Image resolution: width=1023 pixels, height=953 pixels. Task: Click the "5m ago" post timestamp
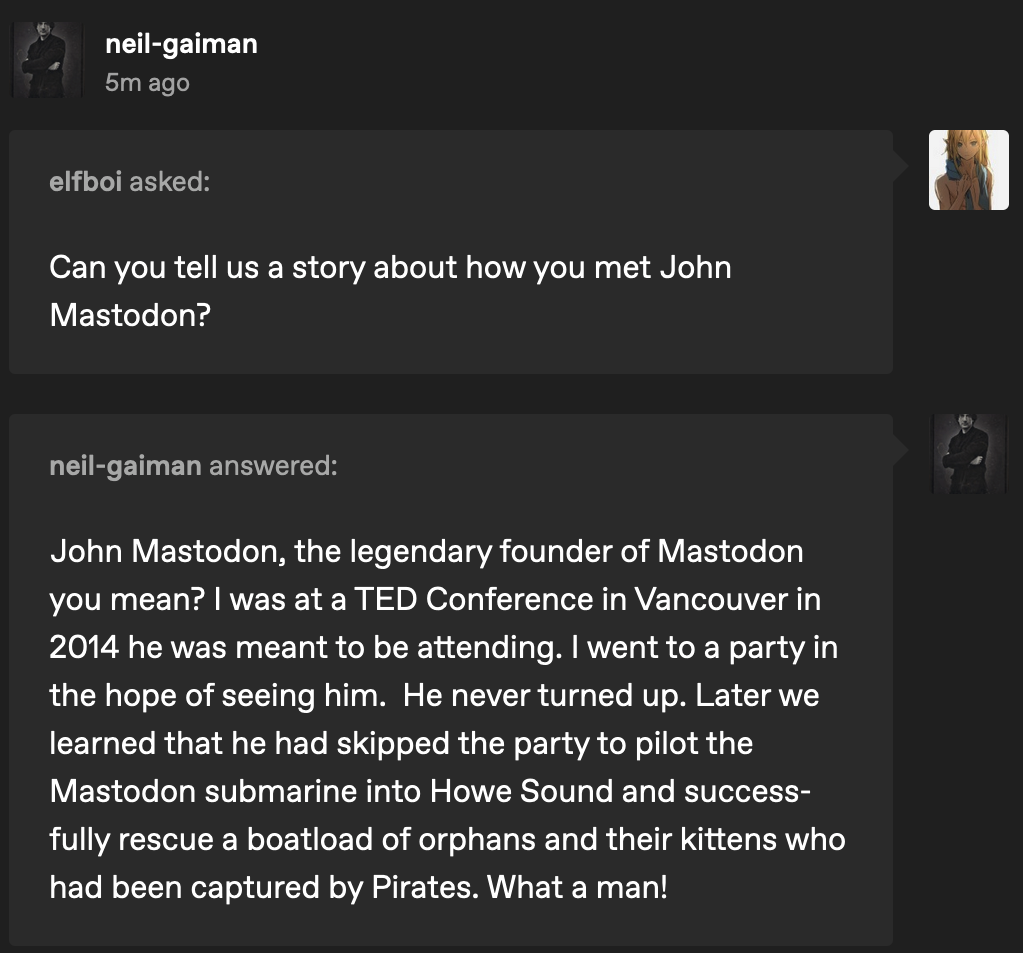[x=147, y=83]
